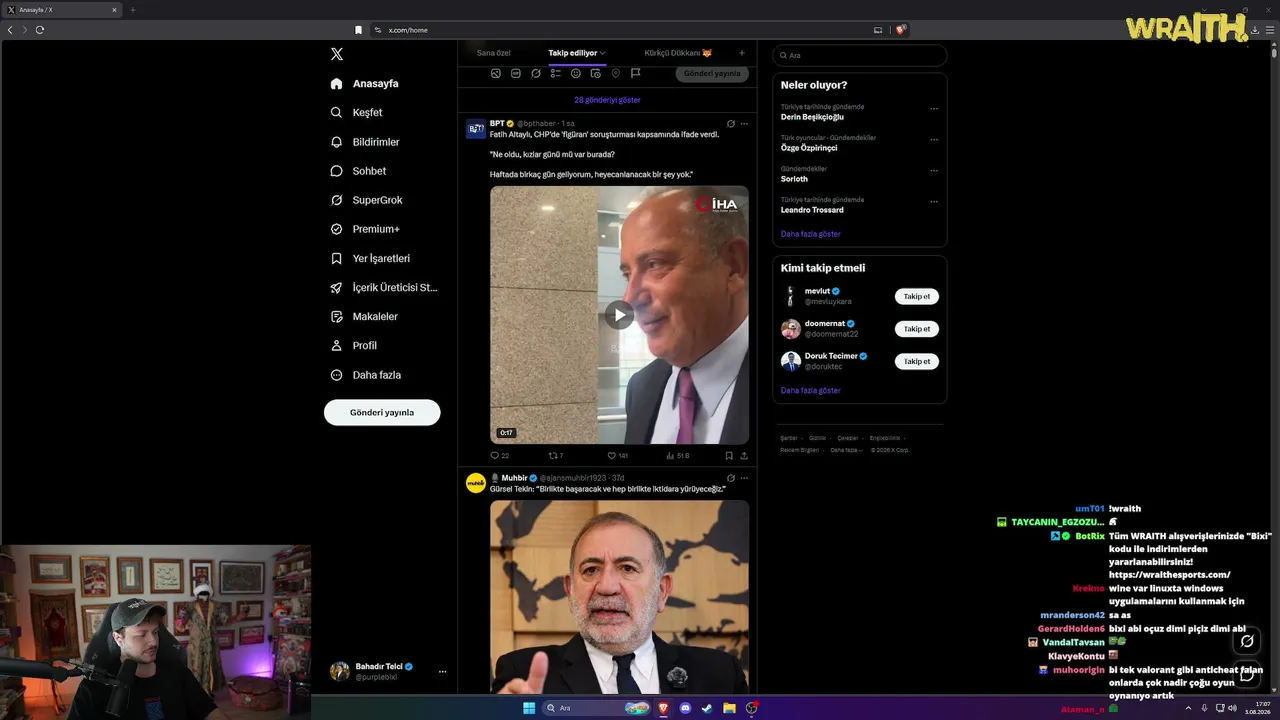Open File Explorer from the taskbar

730,708
